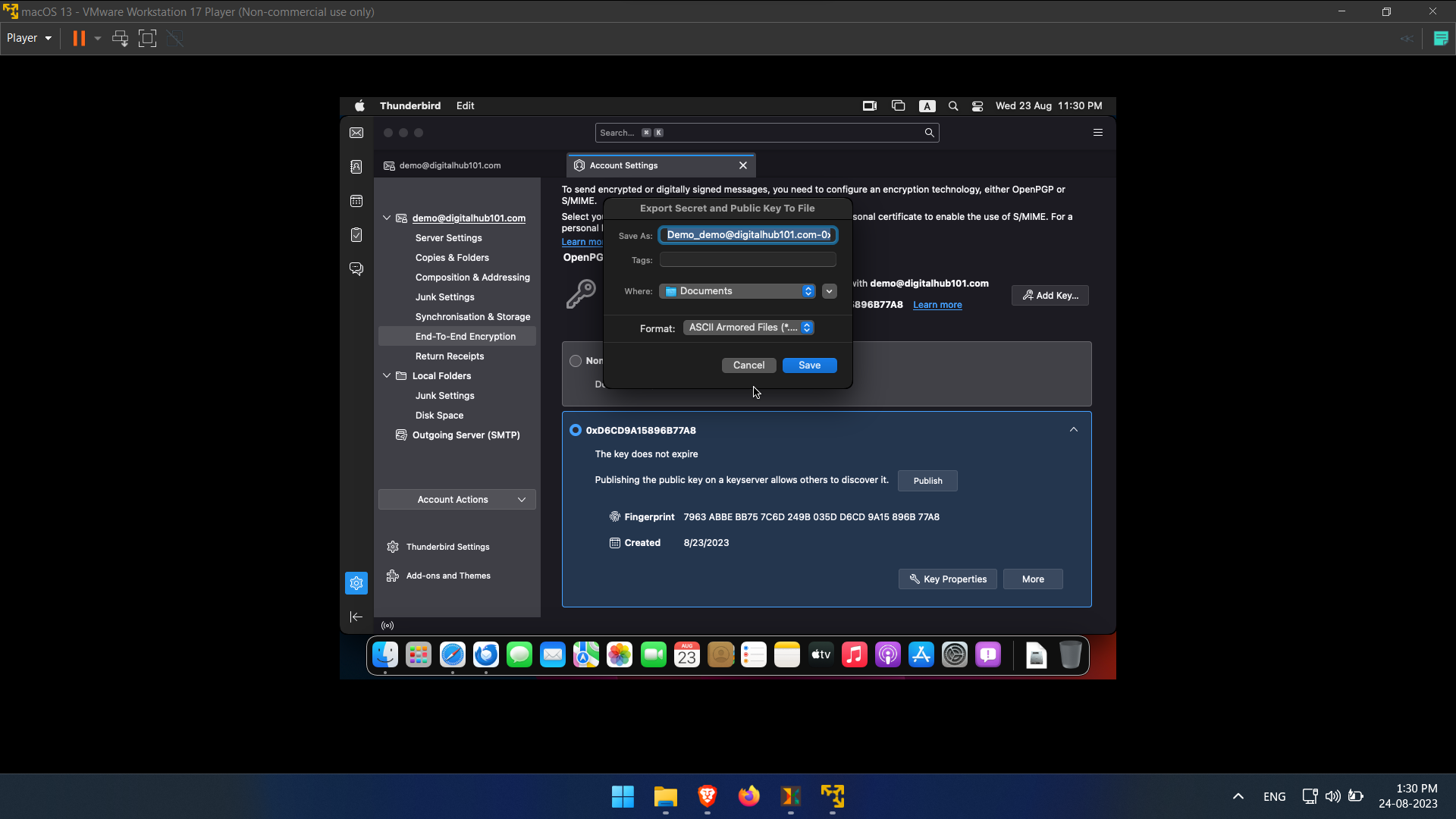Click Save in export key dialog
Viewport: 1456px width, 819px height.
[810, 366]
